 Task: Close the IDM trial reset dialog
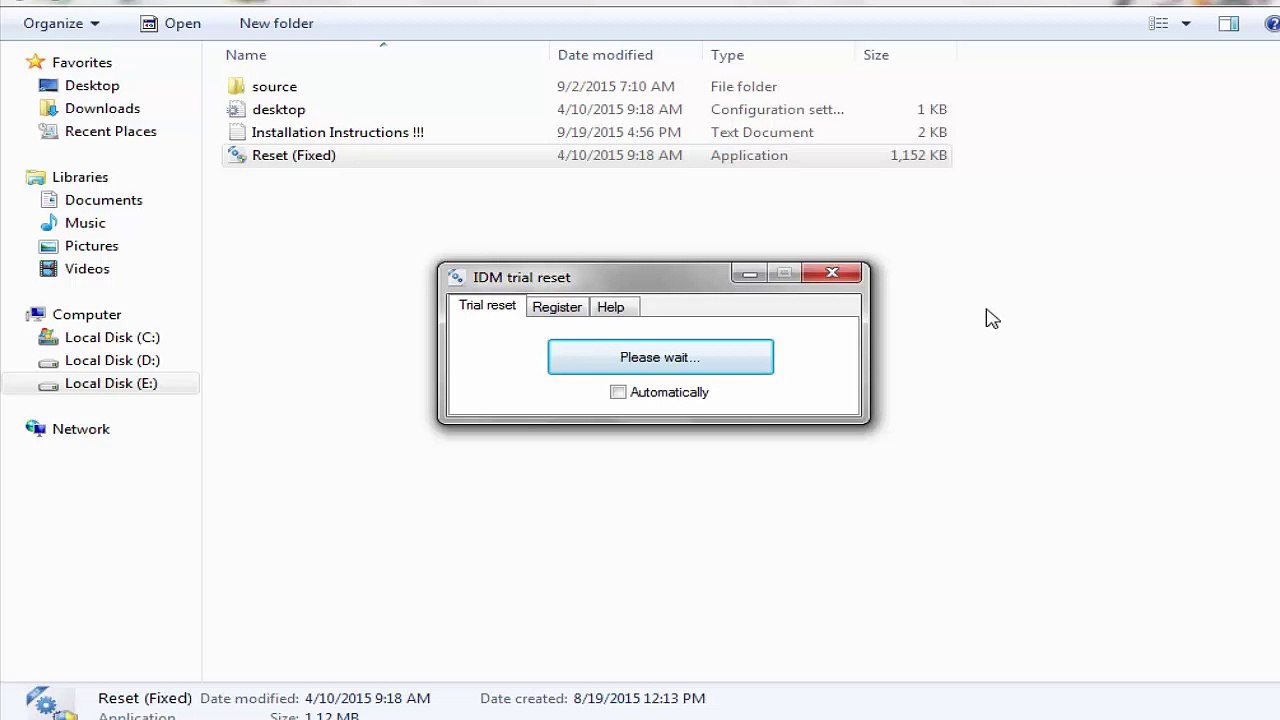tap(832, 273)
